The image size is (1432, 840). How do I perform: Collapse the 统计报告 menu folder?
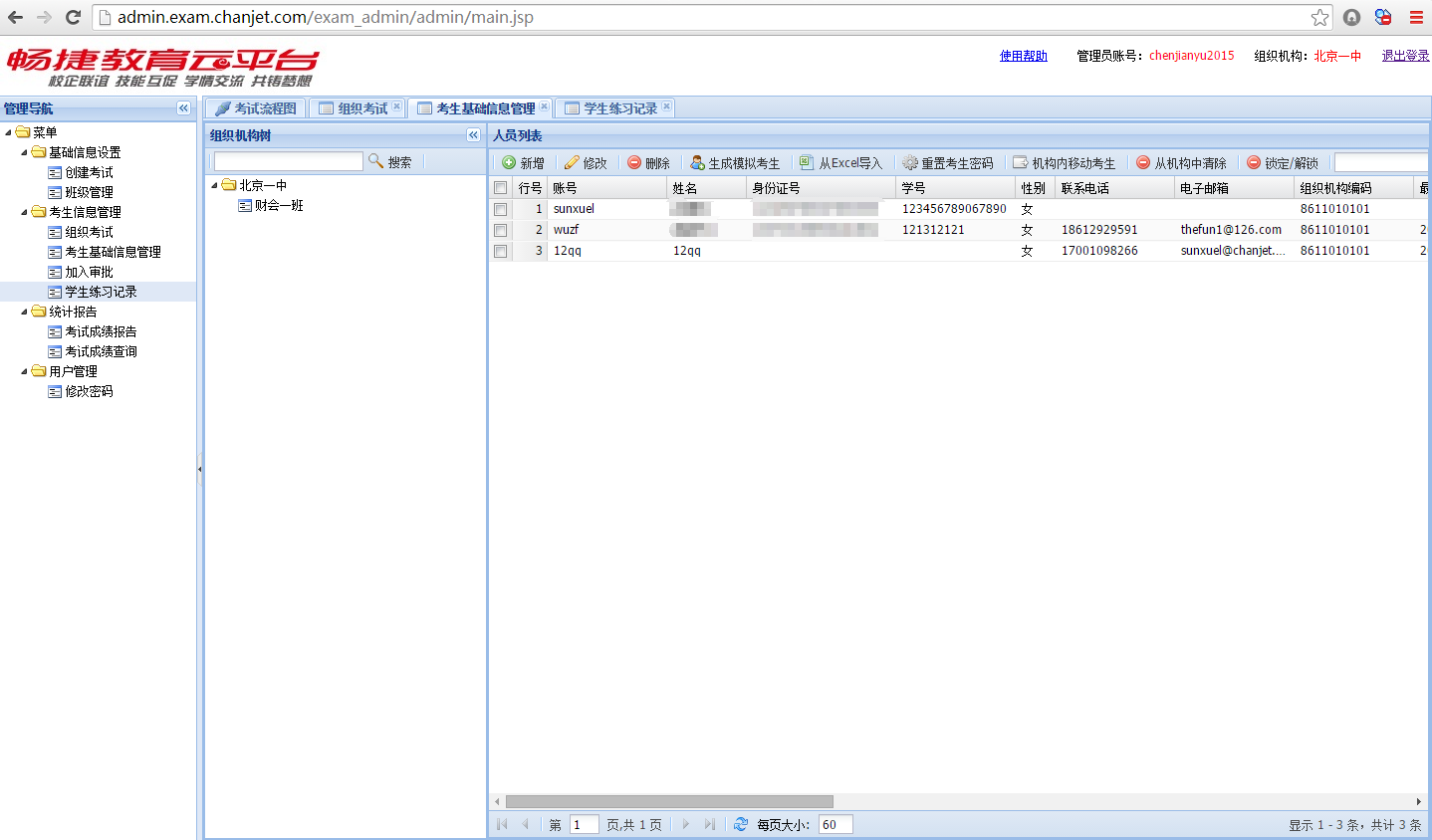(25, 312)
